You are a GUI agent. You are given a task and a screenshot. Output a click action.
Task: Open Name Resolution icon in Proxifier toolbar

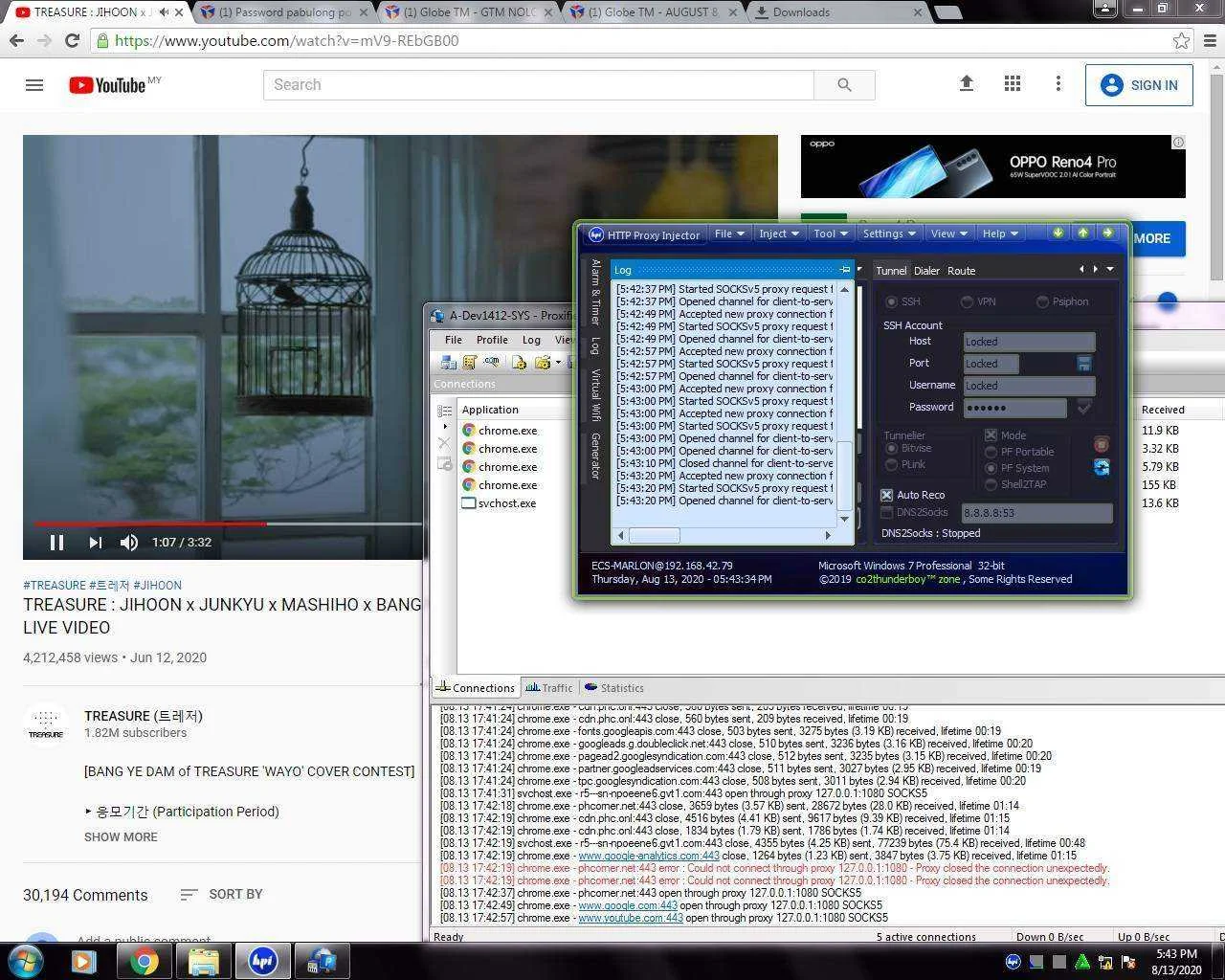(x=492, y=362)
